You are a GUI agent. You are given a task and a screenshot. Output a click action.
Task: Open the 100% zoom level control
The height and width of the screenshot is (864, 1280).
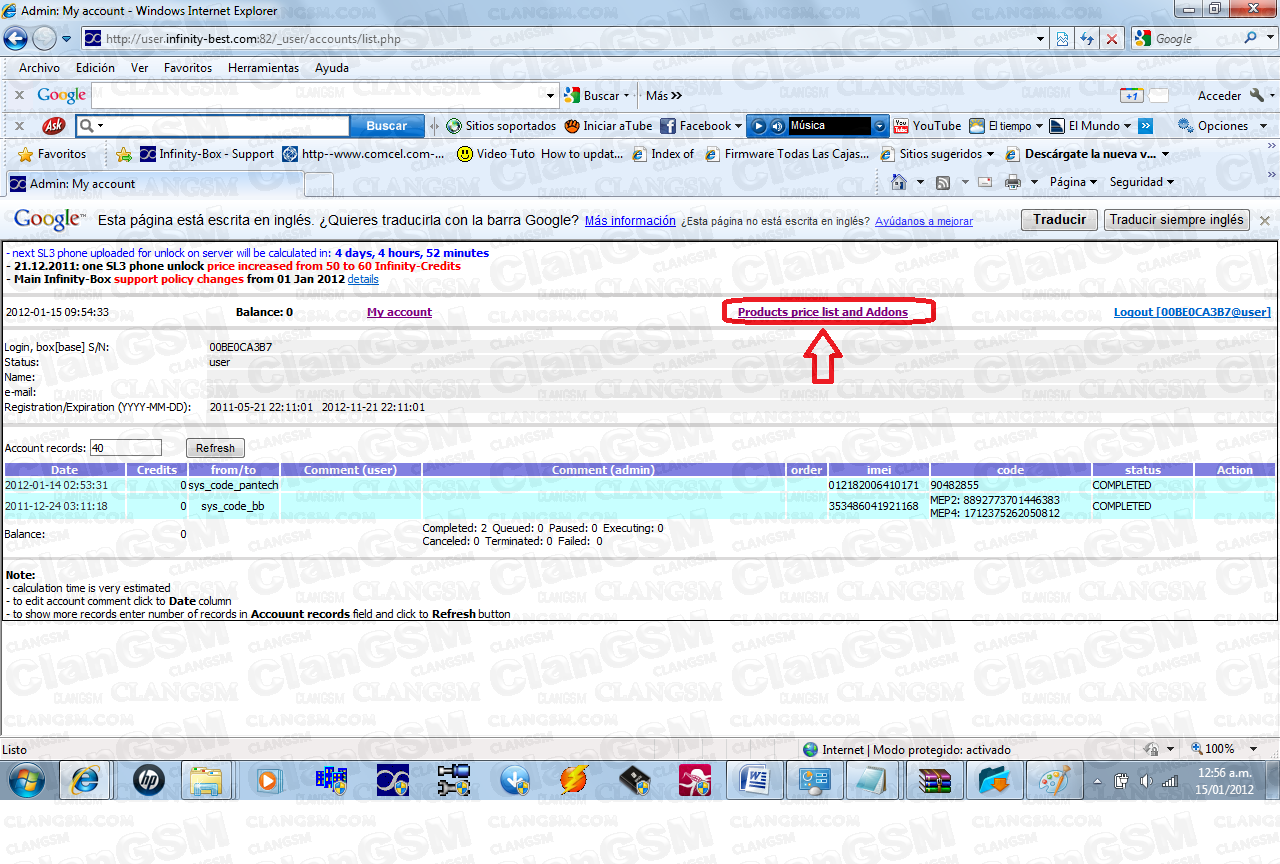click(x=1222, y=748)
